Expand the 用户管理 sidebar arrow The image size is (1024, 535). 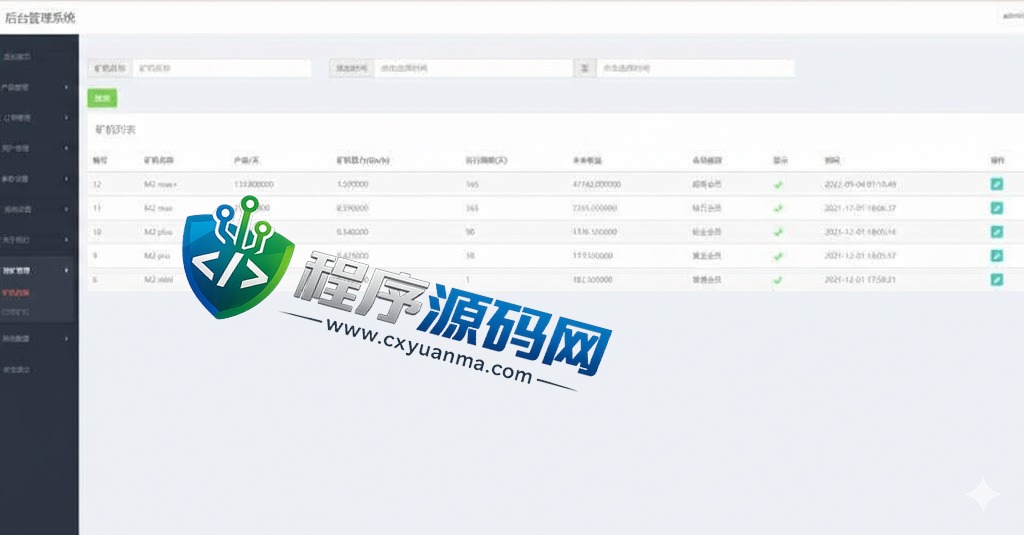66,148
